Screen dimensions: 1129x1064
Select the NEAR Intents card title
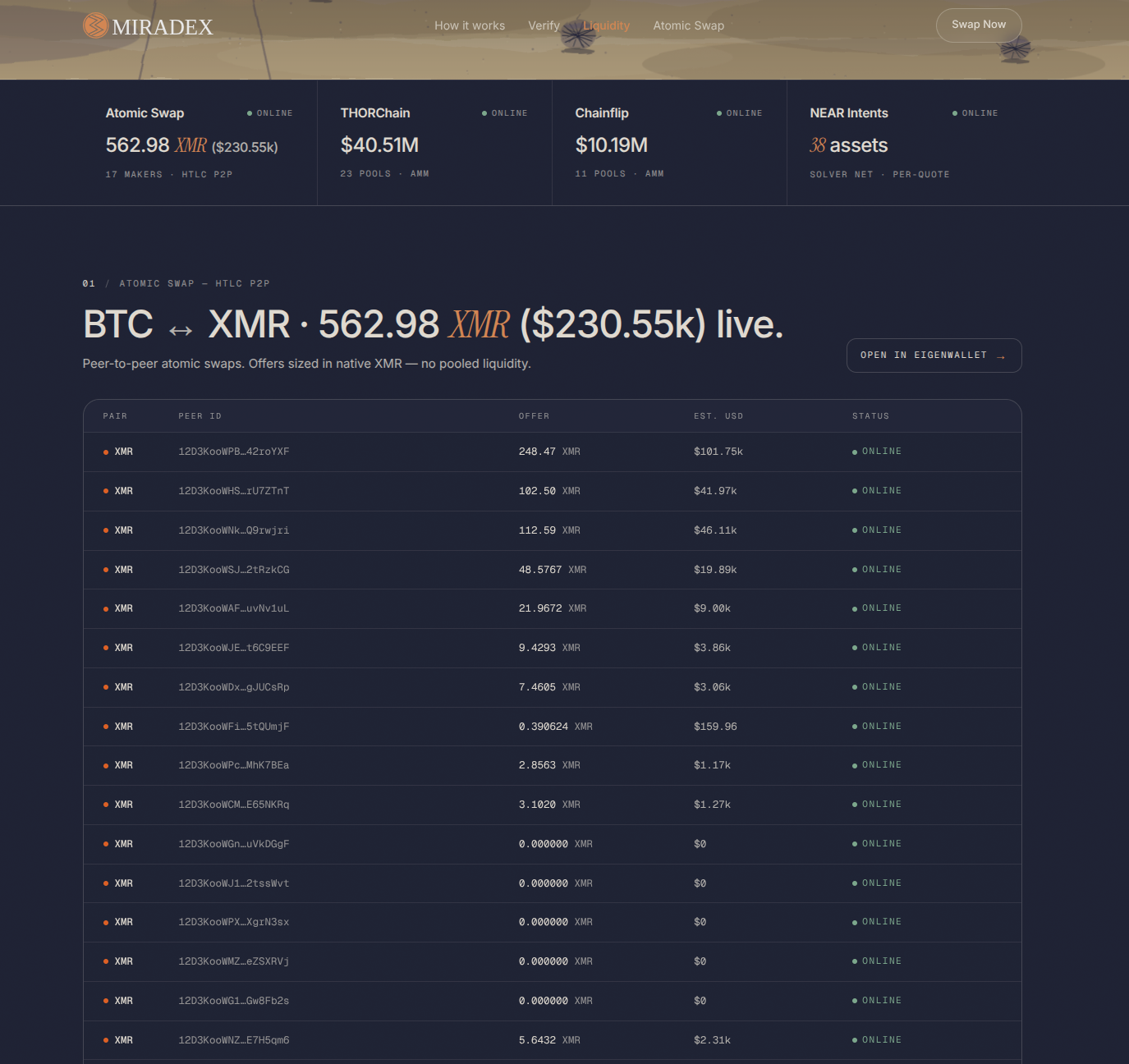point(849,113)
